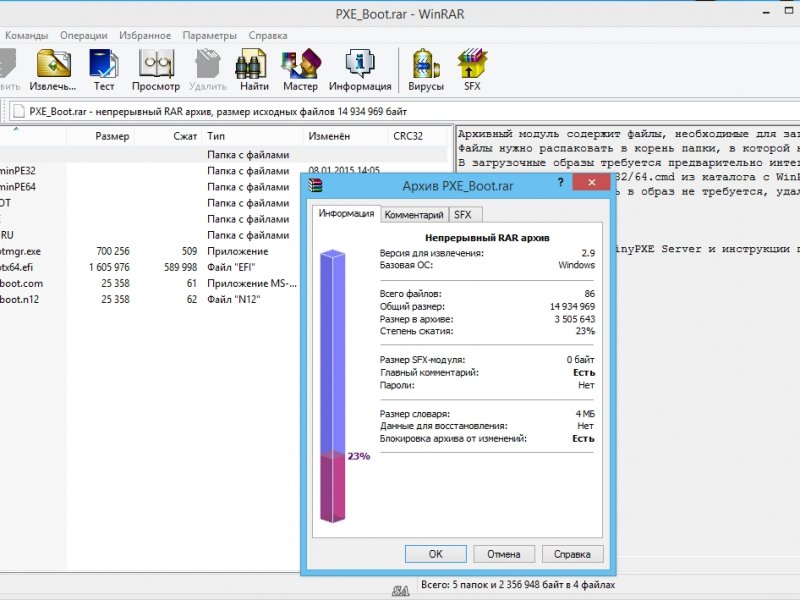The image size is (800, 600).
Task: Click the SFX toolbar icon
Action: [x=472, y=70]
